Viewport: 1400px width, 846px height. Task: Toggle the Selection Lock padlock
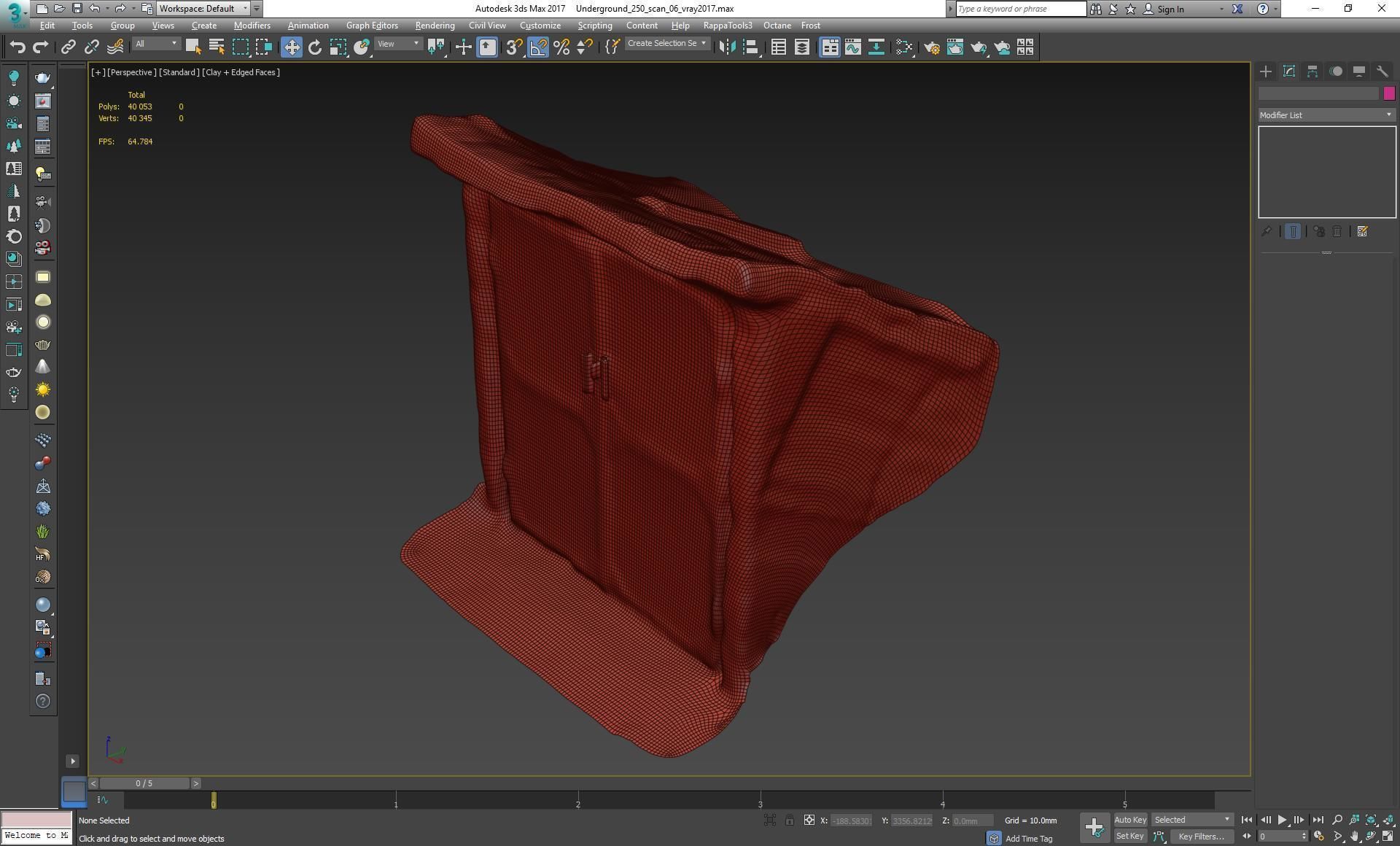789,820
